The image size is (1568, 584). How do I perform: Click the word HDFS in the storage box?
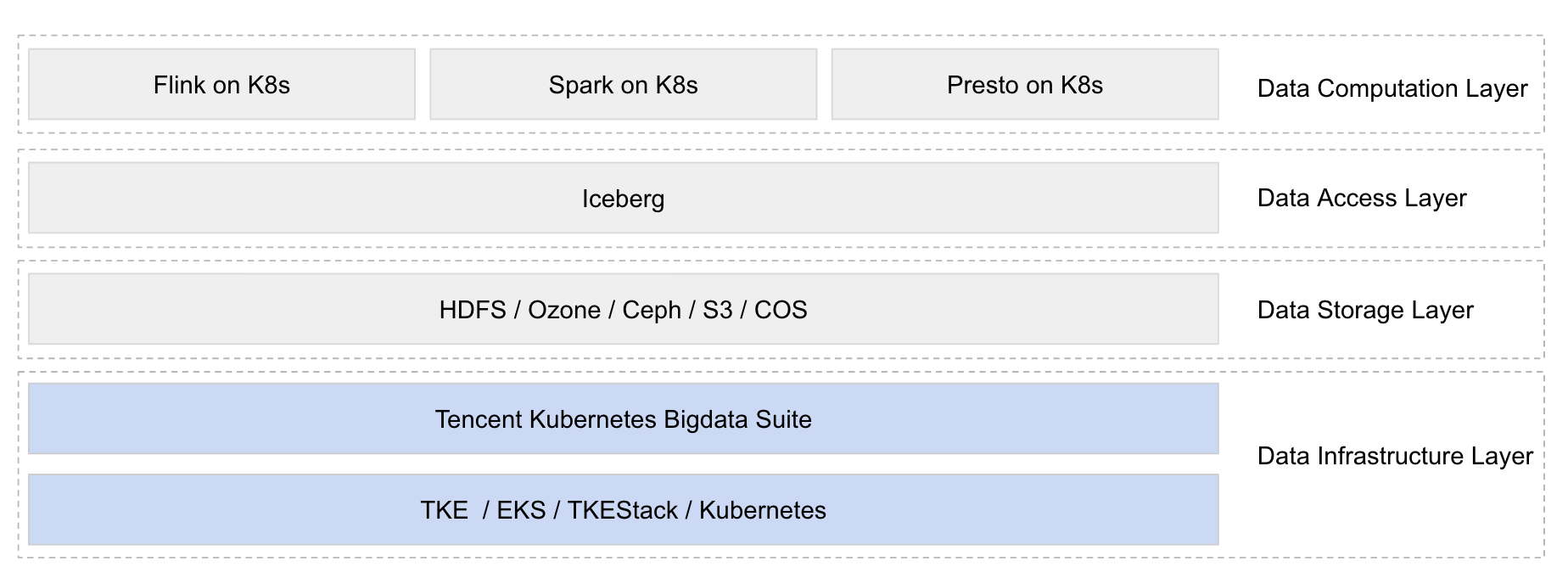(x=473, y=310)
